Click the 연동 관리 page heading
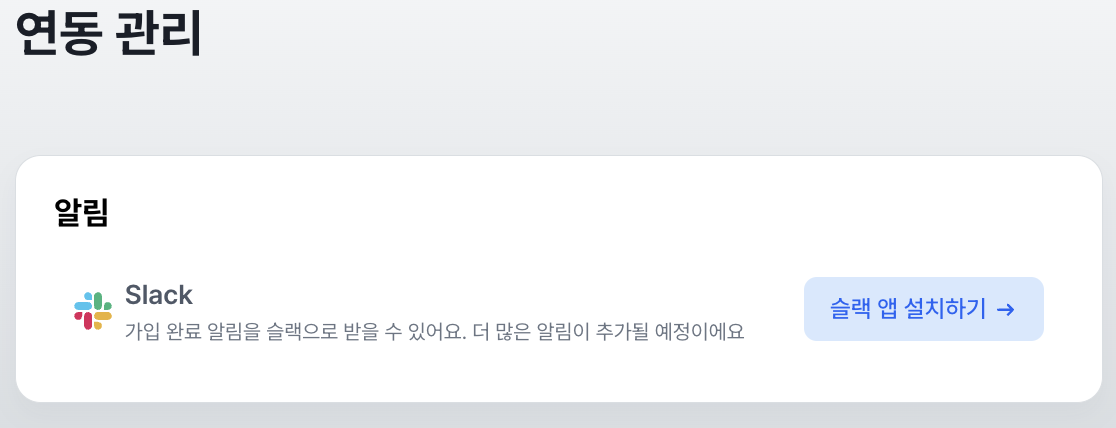 109,33
